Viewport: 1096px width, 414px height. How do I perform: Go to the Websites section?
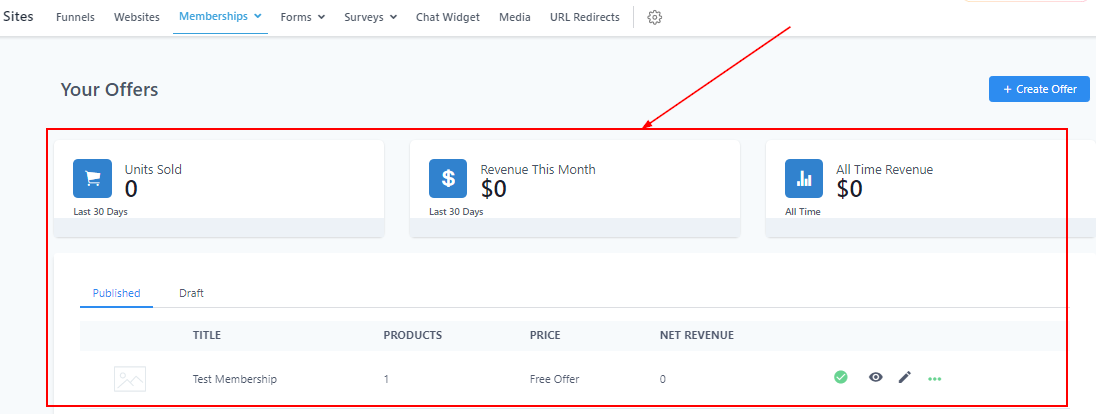pos(136,17)
